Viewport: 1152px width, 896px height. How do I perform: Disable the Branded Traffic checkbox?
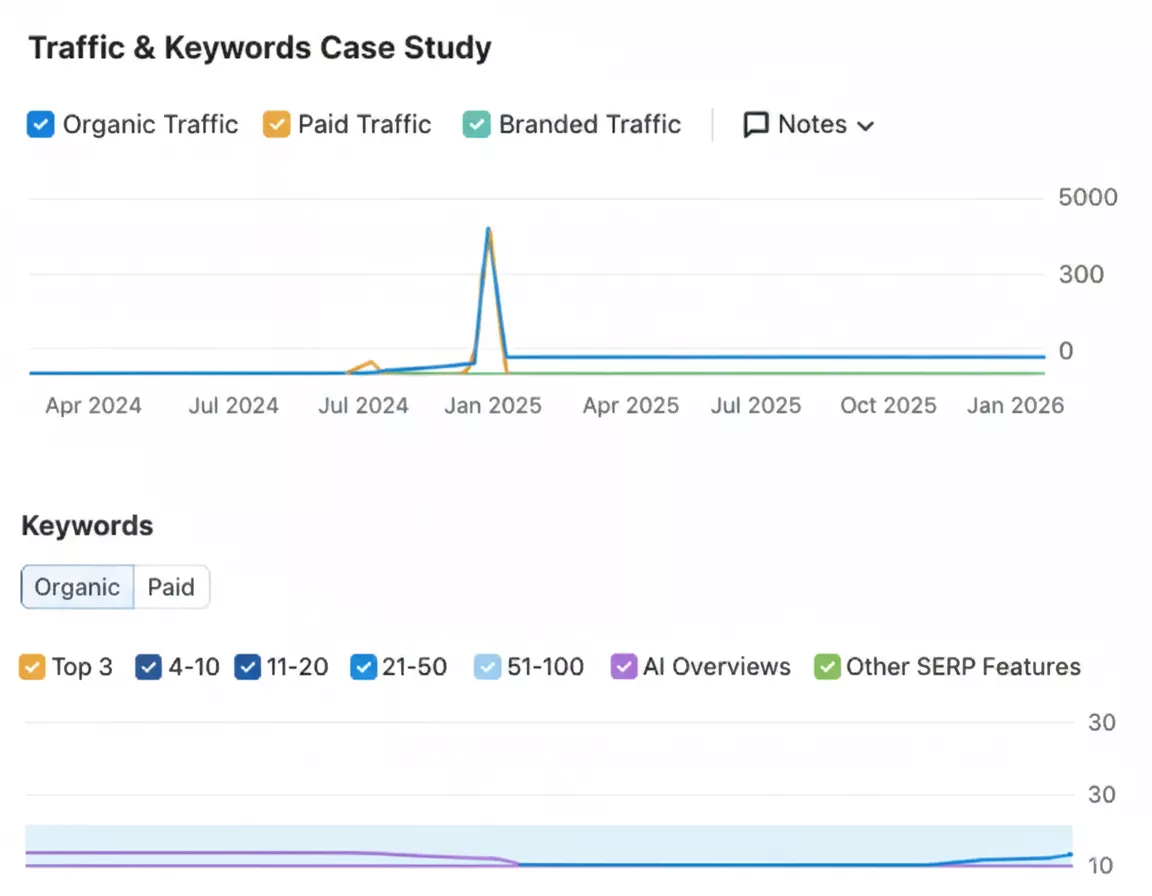point(477,125)
